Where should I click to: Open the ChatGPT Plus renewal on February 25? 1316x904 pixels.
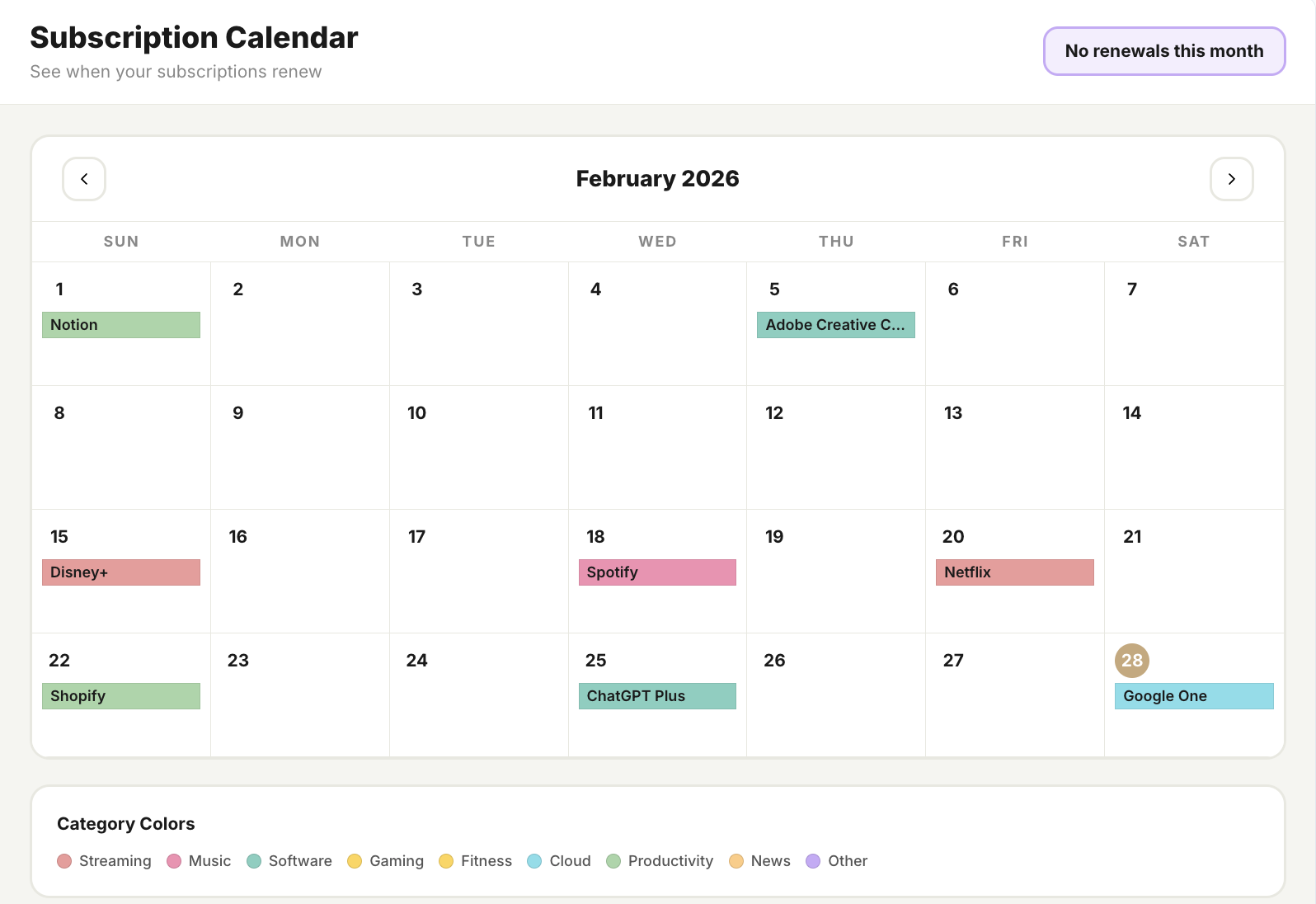point(657,695)
